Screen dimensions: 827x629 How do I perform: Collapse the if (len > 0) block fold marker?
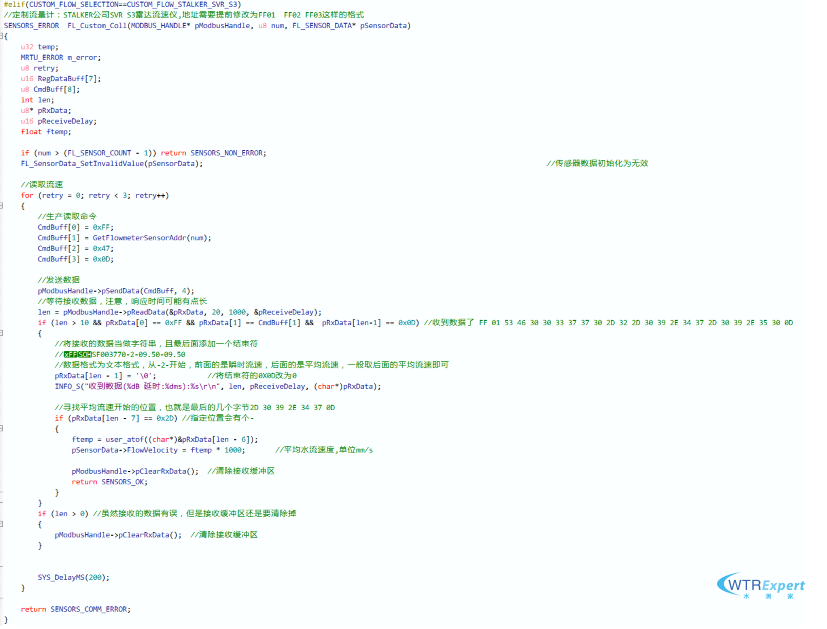coord(5,523)
